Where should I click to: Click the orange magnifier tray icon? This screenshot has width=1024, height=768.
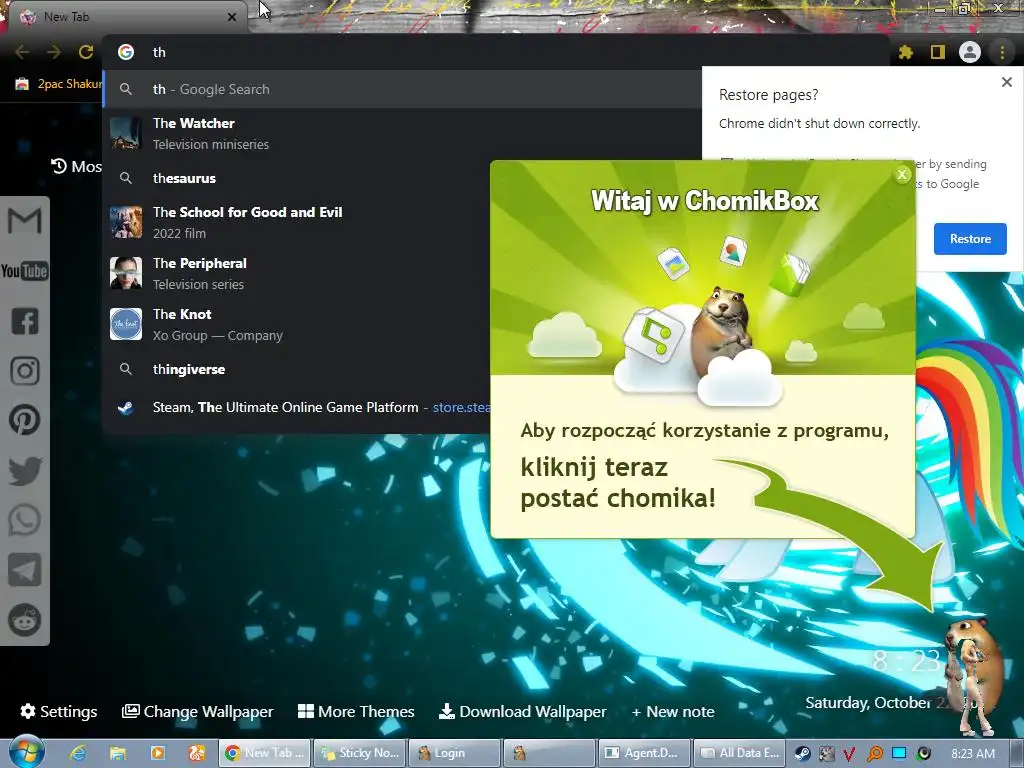coord(874,754)
